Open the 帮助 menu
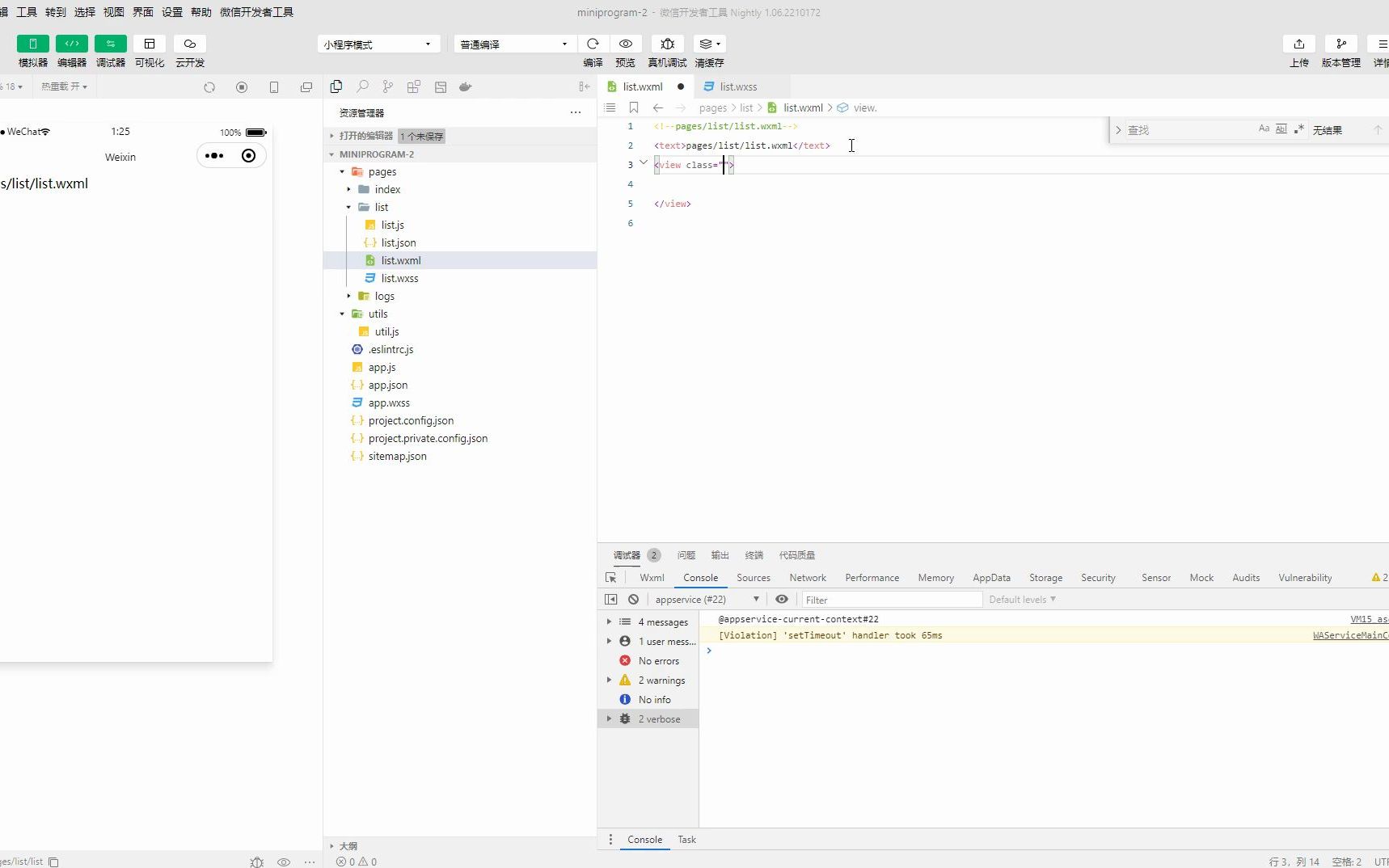Screen dimensions: 1389x868 pos(201,12)
